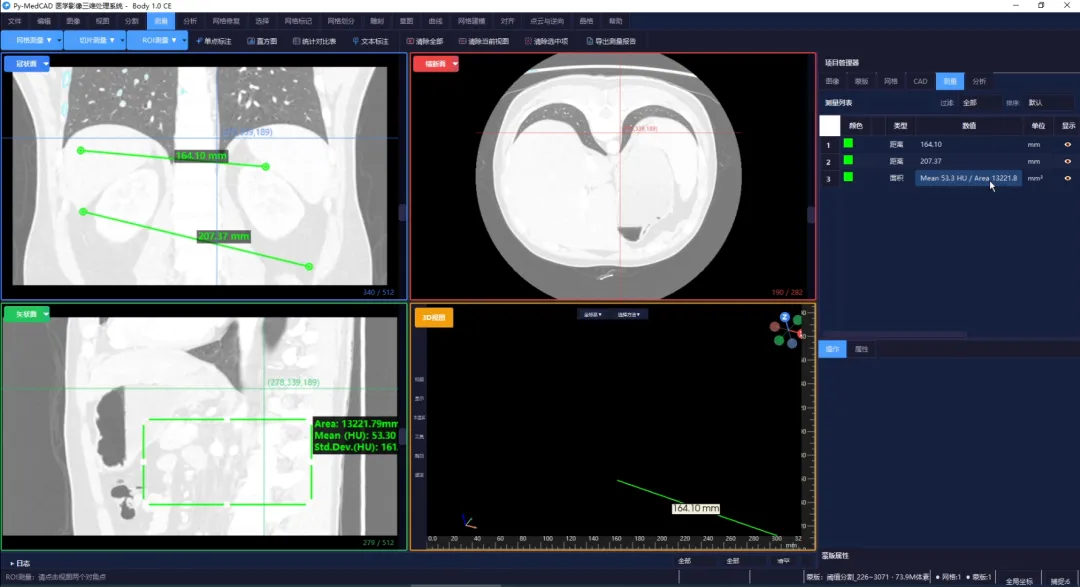This screenshot has width=1080, height=587.
Task: Click the white select-all box in the measurement table header
Action: pos(829,125)
